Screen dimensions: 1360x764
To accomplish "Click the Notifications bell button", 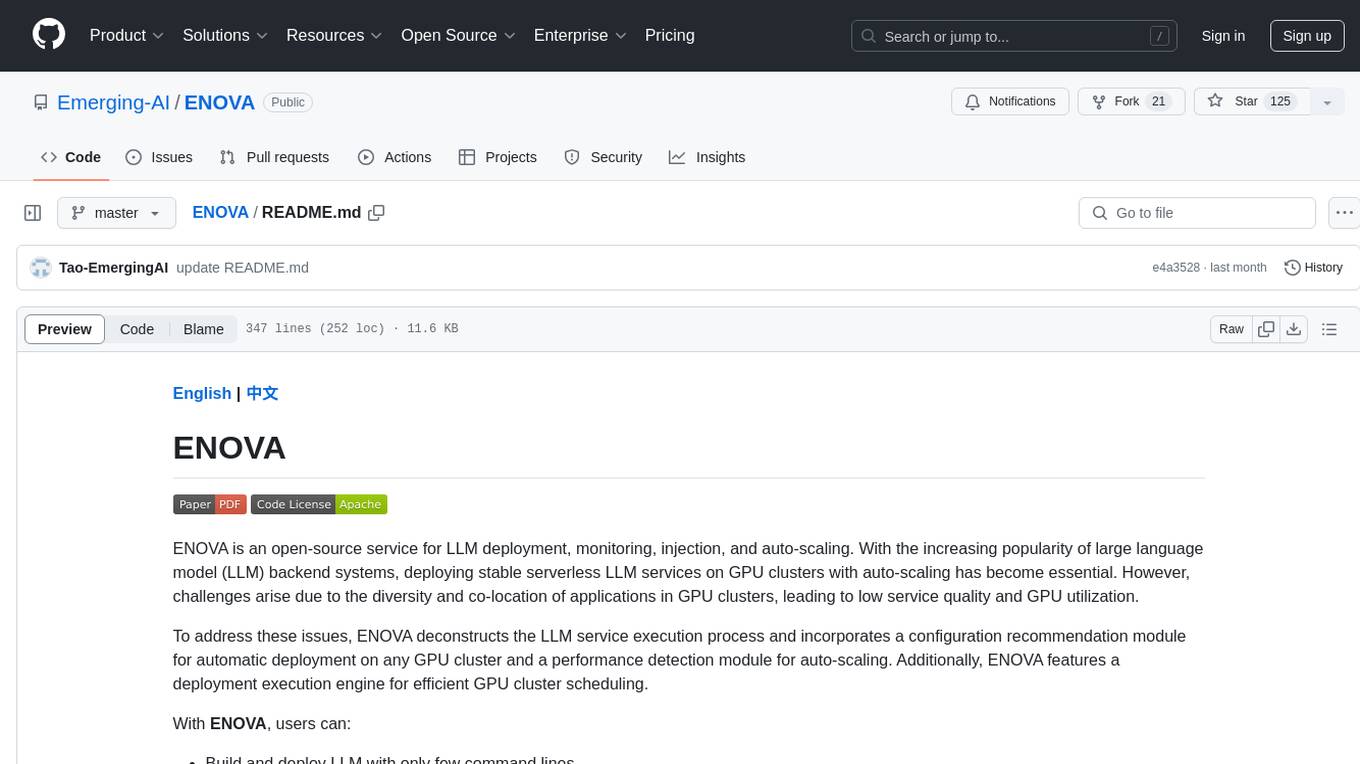I will (1010, 102).
